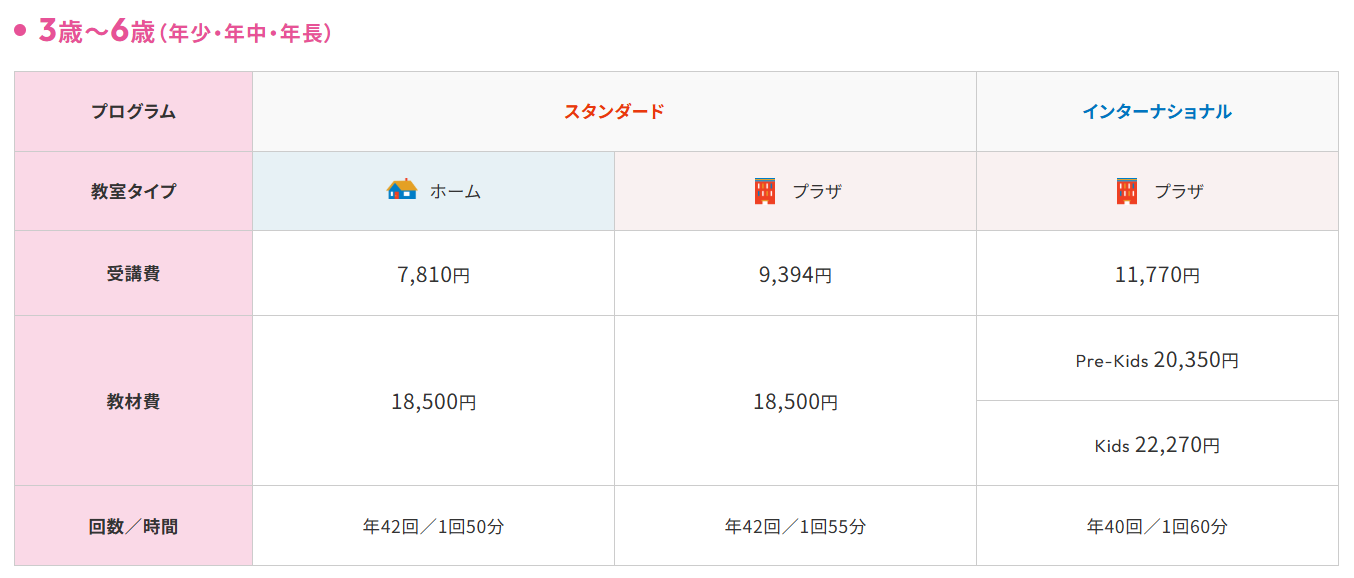
Task: Click the Standard Plaza building icon
Action: (x=765, y=190)
